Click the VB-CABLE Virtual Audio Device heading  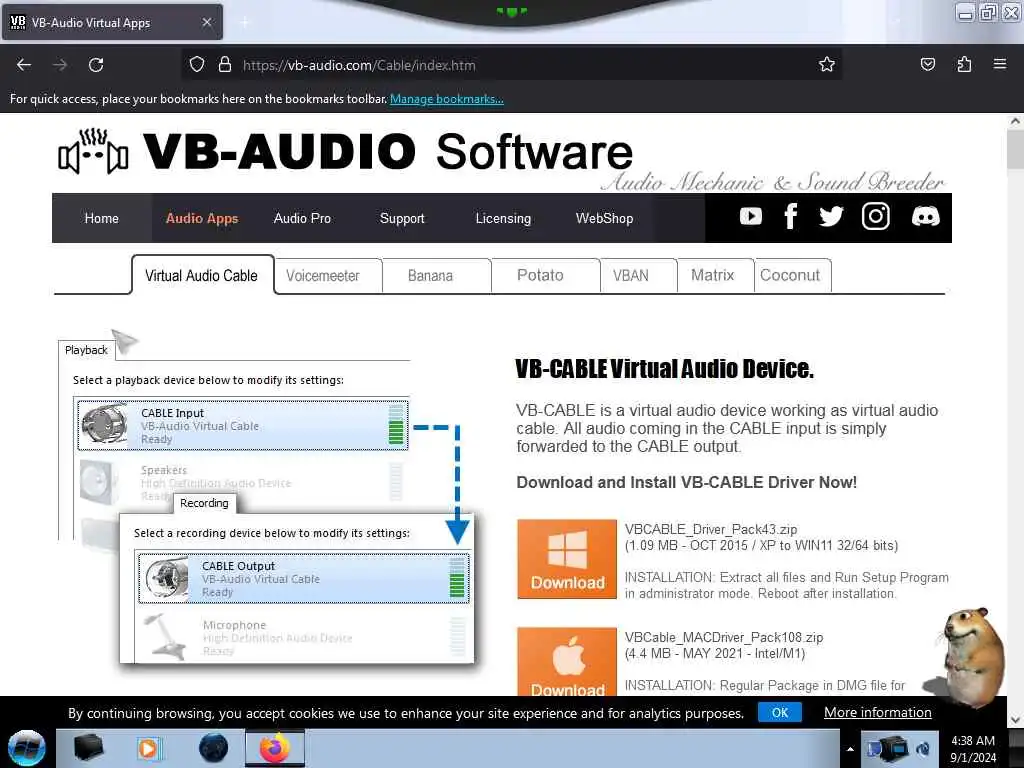664,369
